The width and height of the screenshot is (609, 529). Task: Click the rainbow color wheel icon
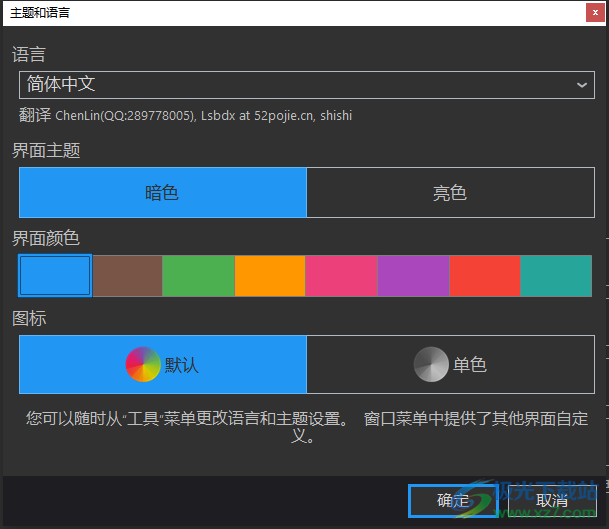pyautogui.click(x=143, y=364)
